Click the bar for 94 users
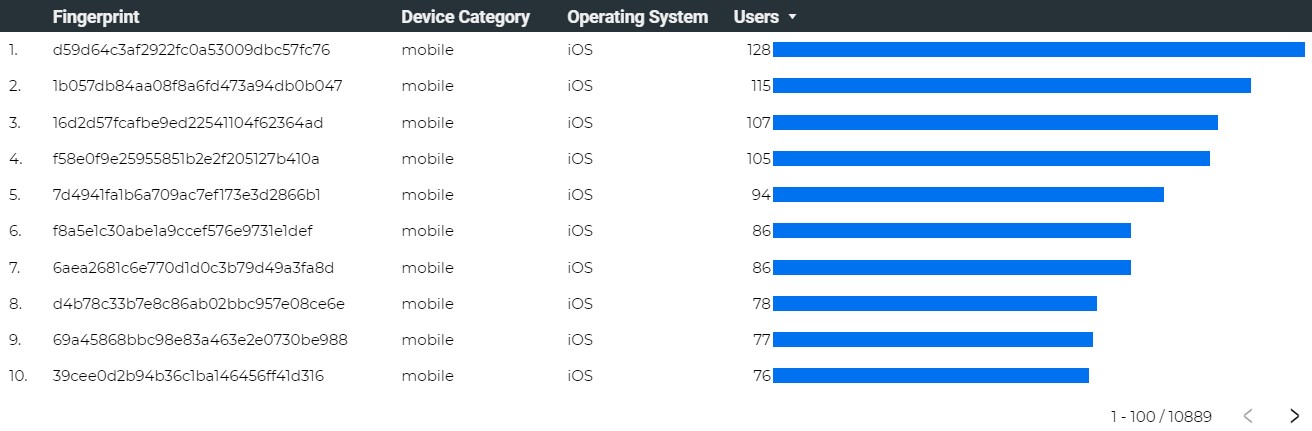The height and width of the screenshot is (431, 1312). 968,194
